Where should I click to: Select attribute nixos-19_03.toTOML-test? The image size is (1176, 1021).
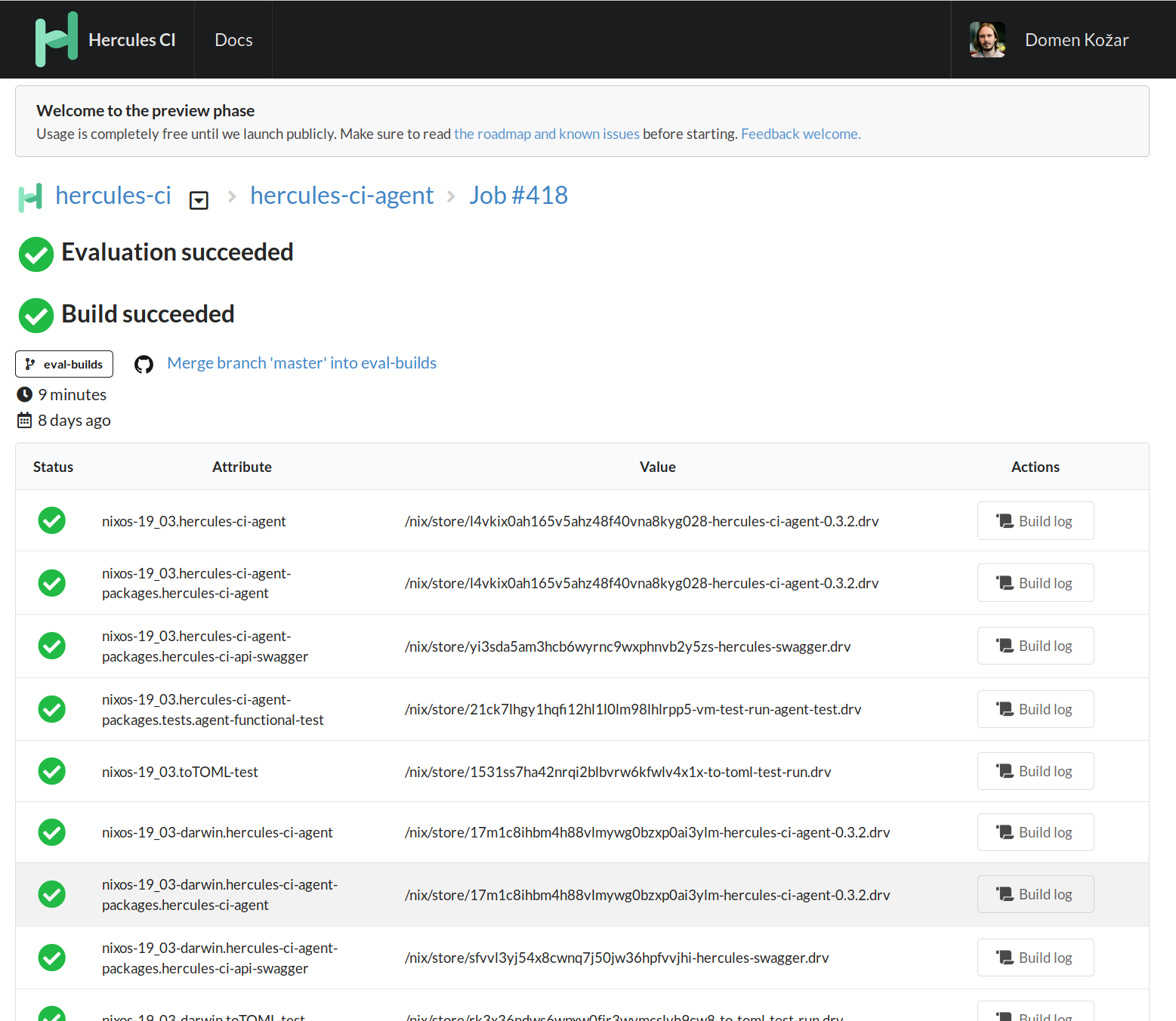click(180, 772)
